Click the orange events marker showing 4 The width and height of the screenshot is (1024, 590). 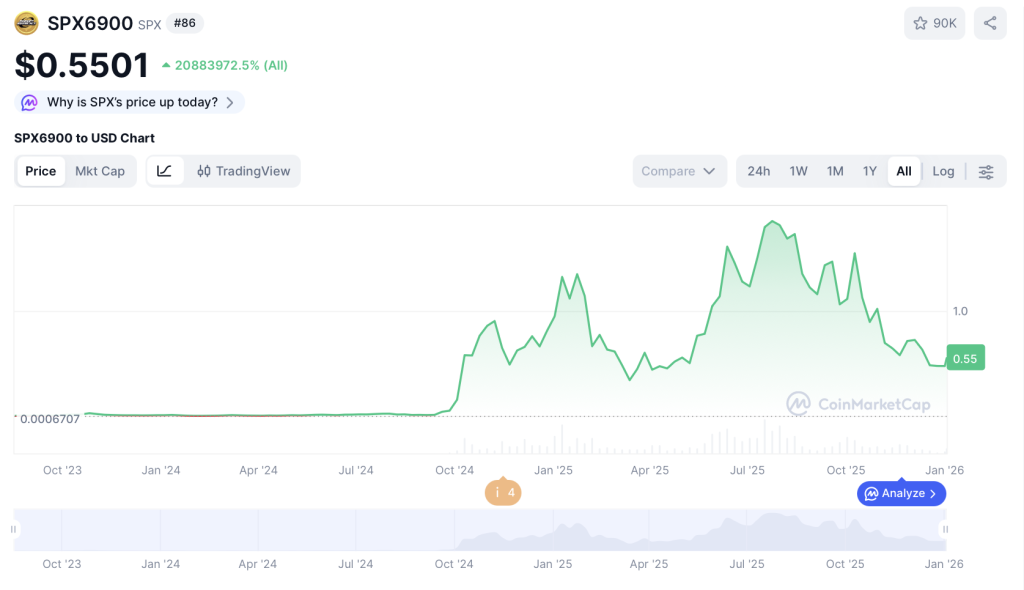tap(503, 492)
